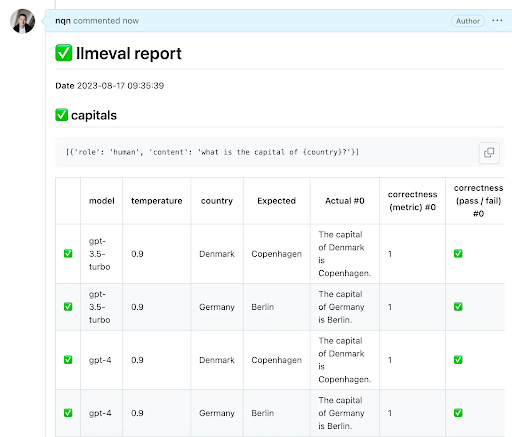
Task: Click left check mark in Germany gpt-3.5-turbo row
Action: point(68,307)
